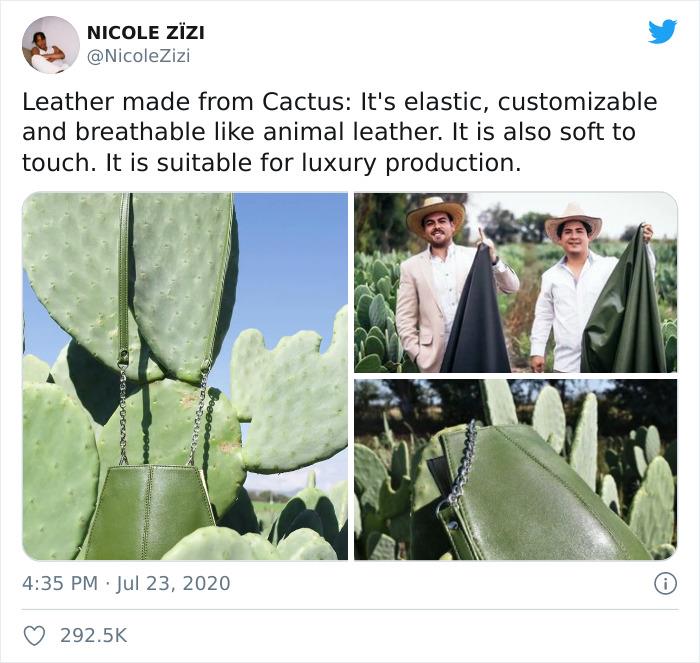Screen dimensions: 700x663
Task: Open the tweet info icon
Action: 665,584
